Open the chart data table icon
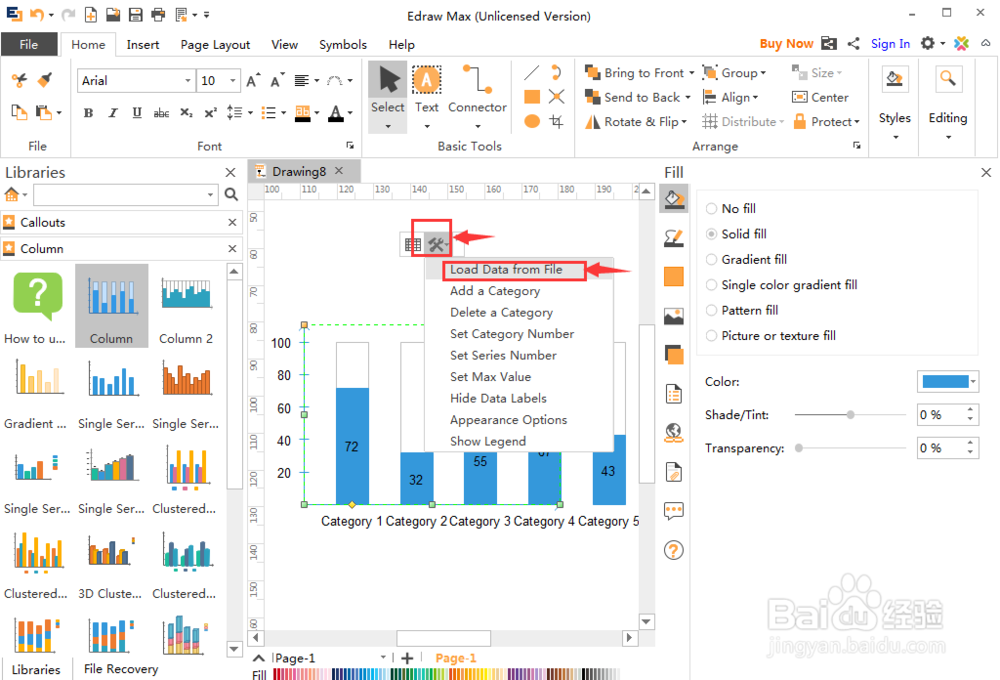This screenshot has width=1000, height=680. [413, 244]
